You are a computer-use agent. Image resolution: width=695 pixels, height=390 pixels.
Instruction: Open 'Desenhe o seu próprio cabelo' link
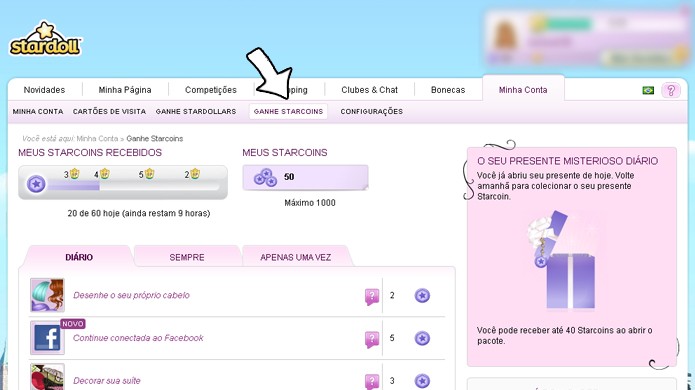coord(131,296)
